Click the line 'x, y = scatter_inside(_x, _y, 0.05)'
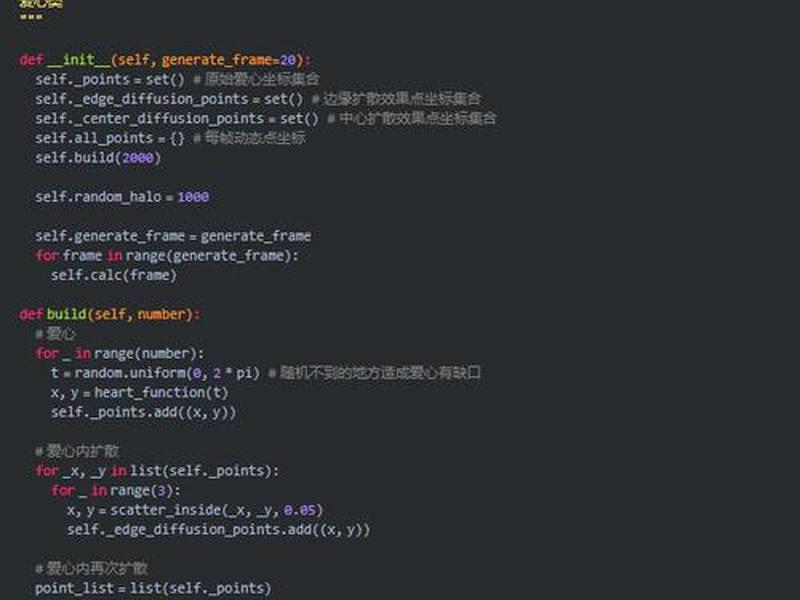800x600 pixels. pyautogui.click(x=194, y=510)
